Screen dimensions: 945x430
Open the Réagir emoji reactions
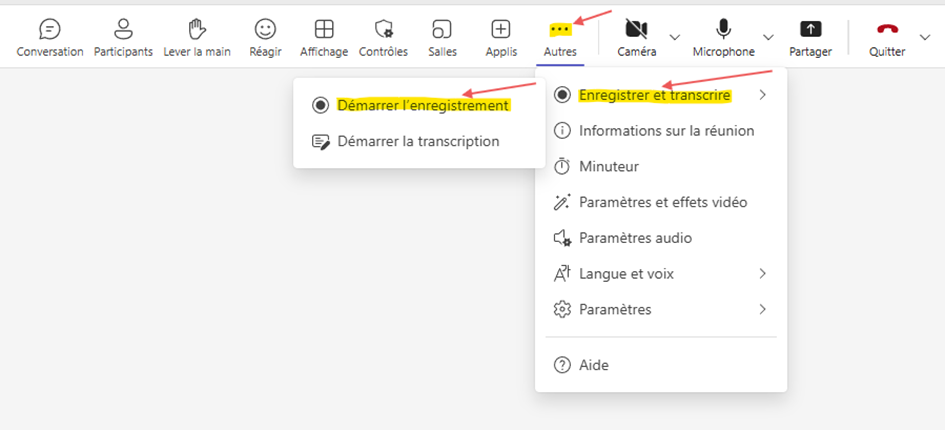265,28
